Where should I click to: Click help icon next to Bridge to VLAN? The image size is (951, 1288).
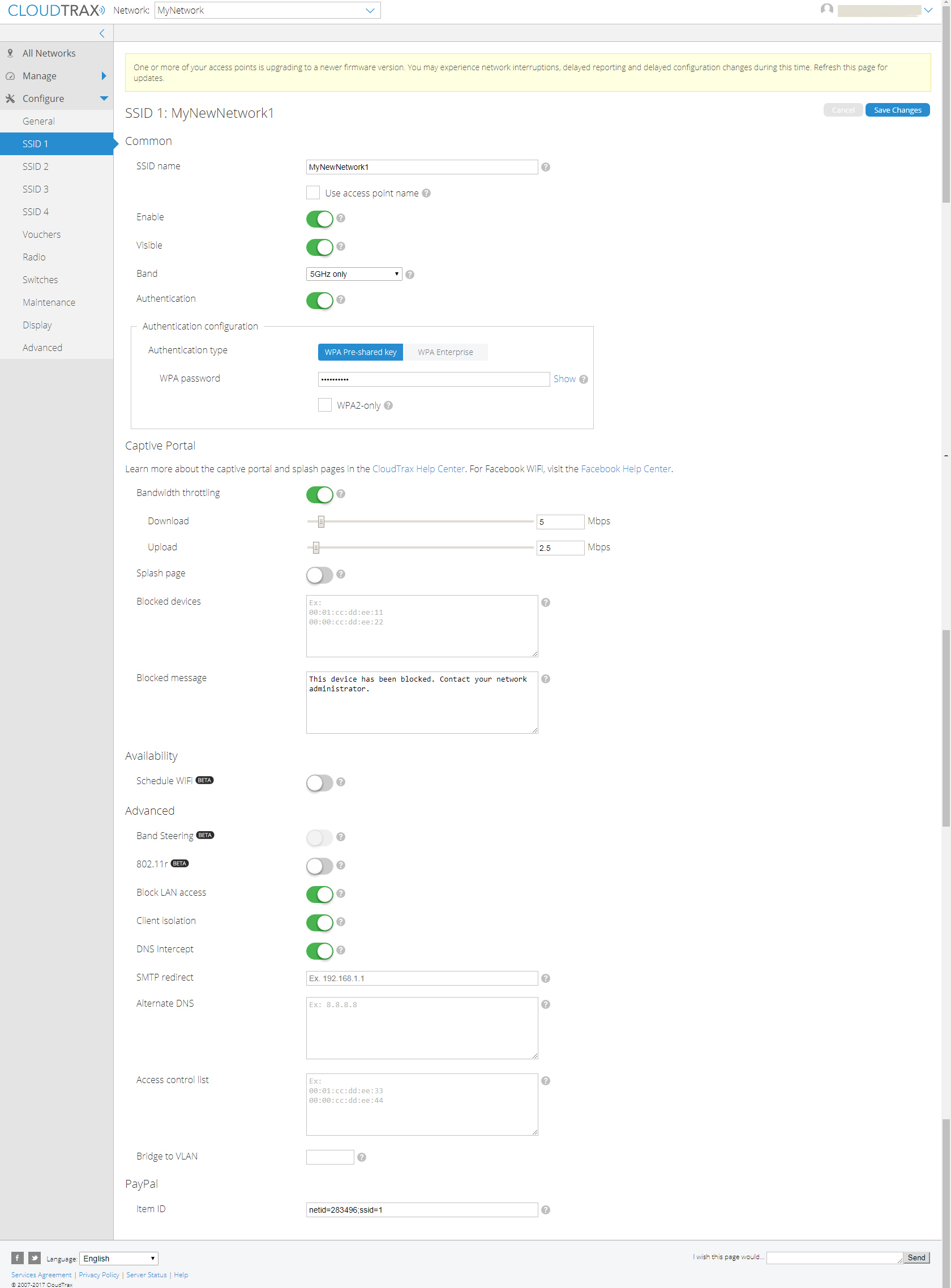362,1157
